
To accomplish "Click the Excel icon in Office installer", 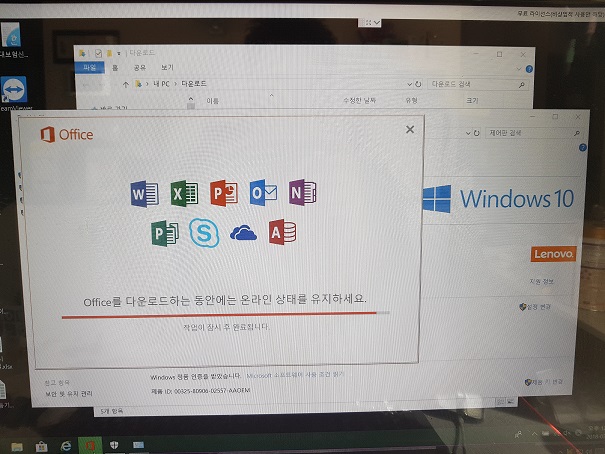I will 184,193.
